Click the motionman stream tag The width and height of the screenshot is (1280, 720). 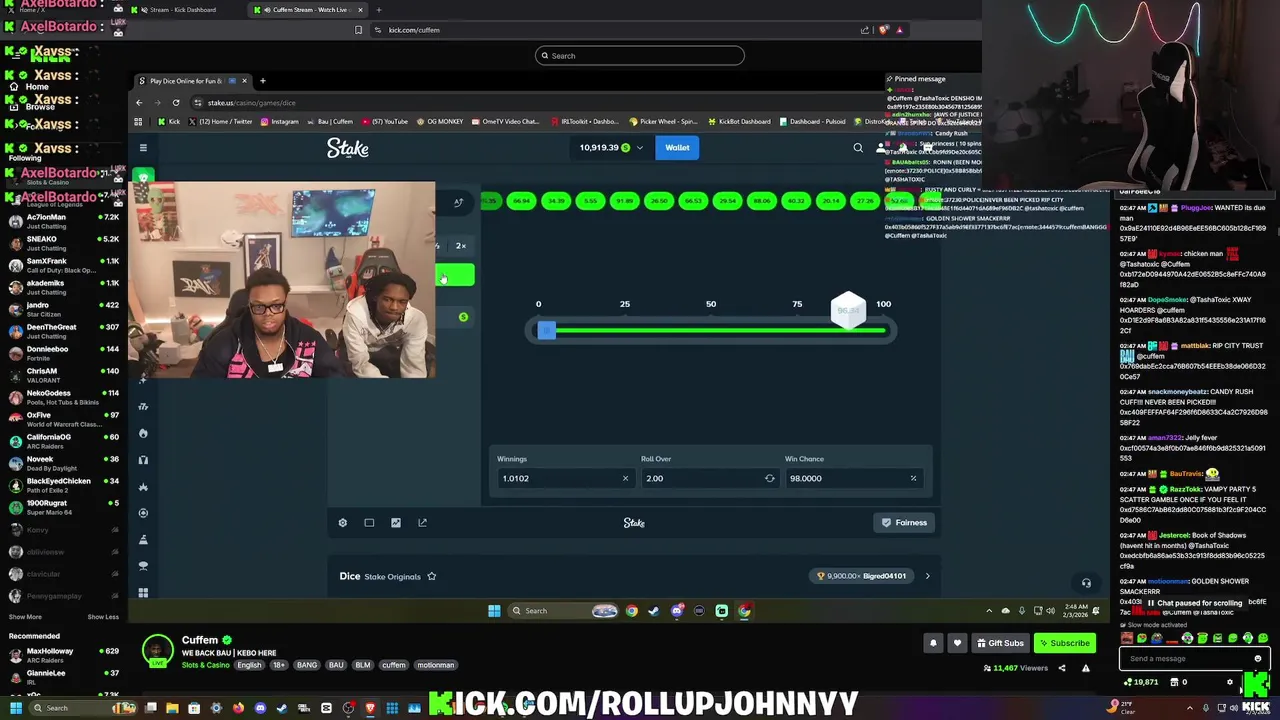click(x=435, y=665)
